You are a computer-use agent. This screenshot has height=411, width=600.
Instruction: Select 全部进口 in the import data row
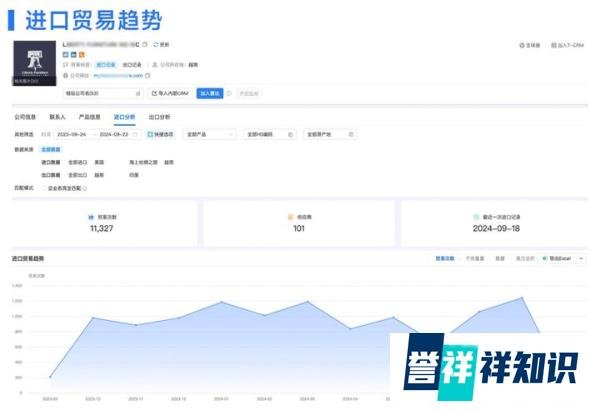[78, 162]
